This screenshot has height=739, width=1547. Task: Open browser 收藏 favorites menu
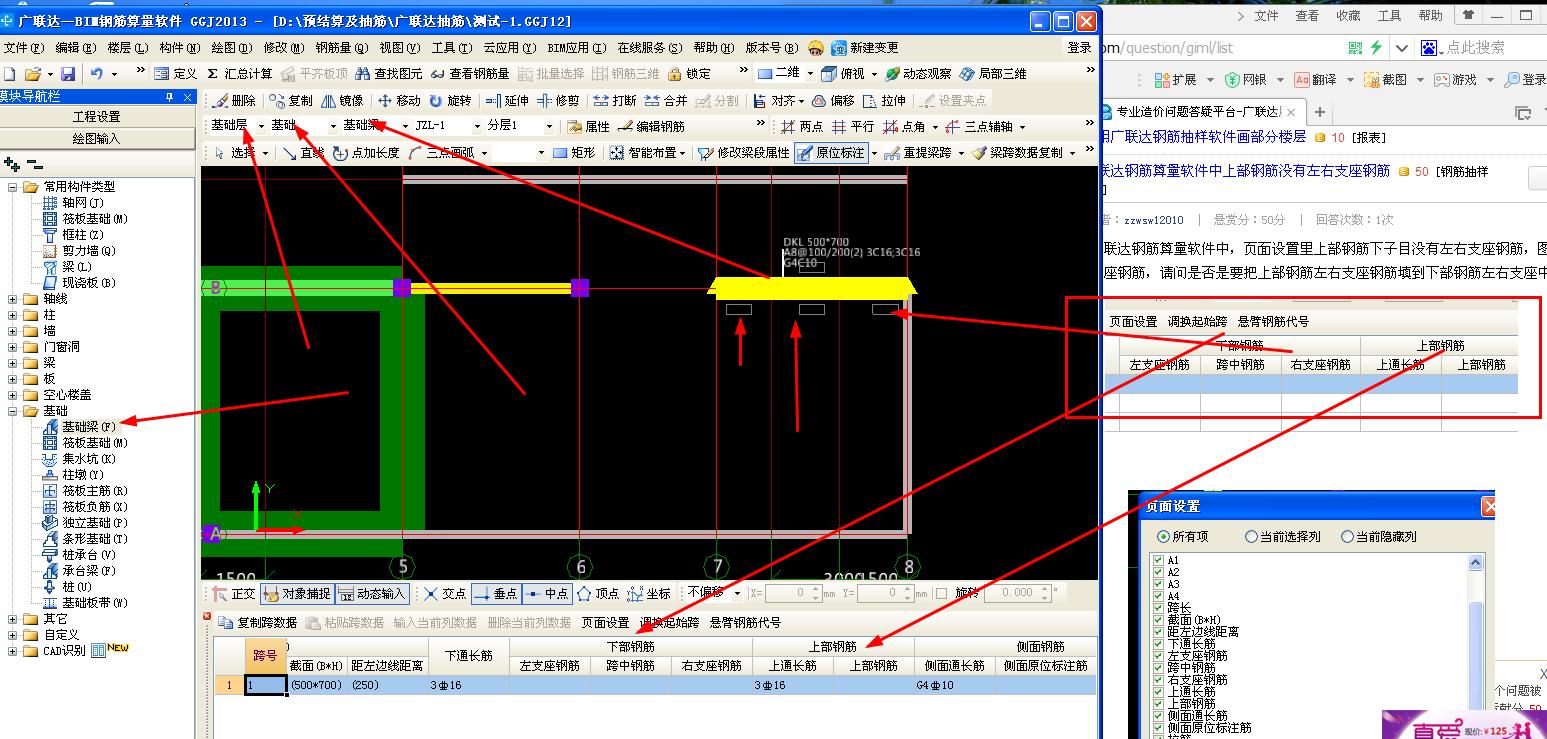click(x=1348, y=16)
